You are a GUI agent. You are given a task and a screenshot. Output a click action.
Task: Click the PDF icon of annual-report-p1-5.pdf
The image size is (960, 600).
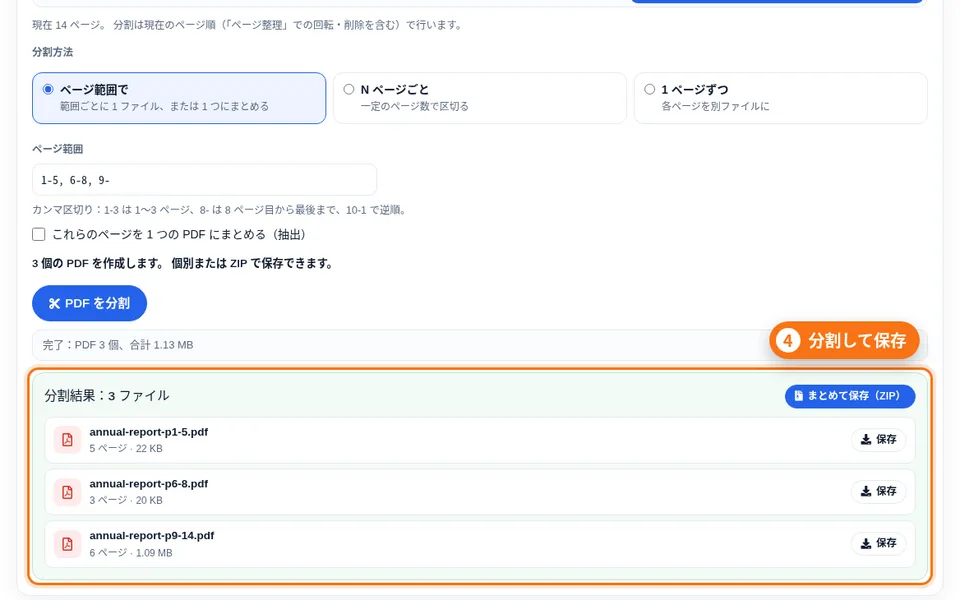point(67,440)
